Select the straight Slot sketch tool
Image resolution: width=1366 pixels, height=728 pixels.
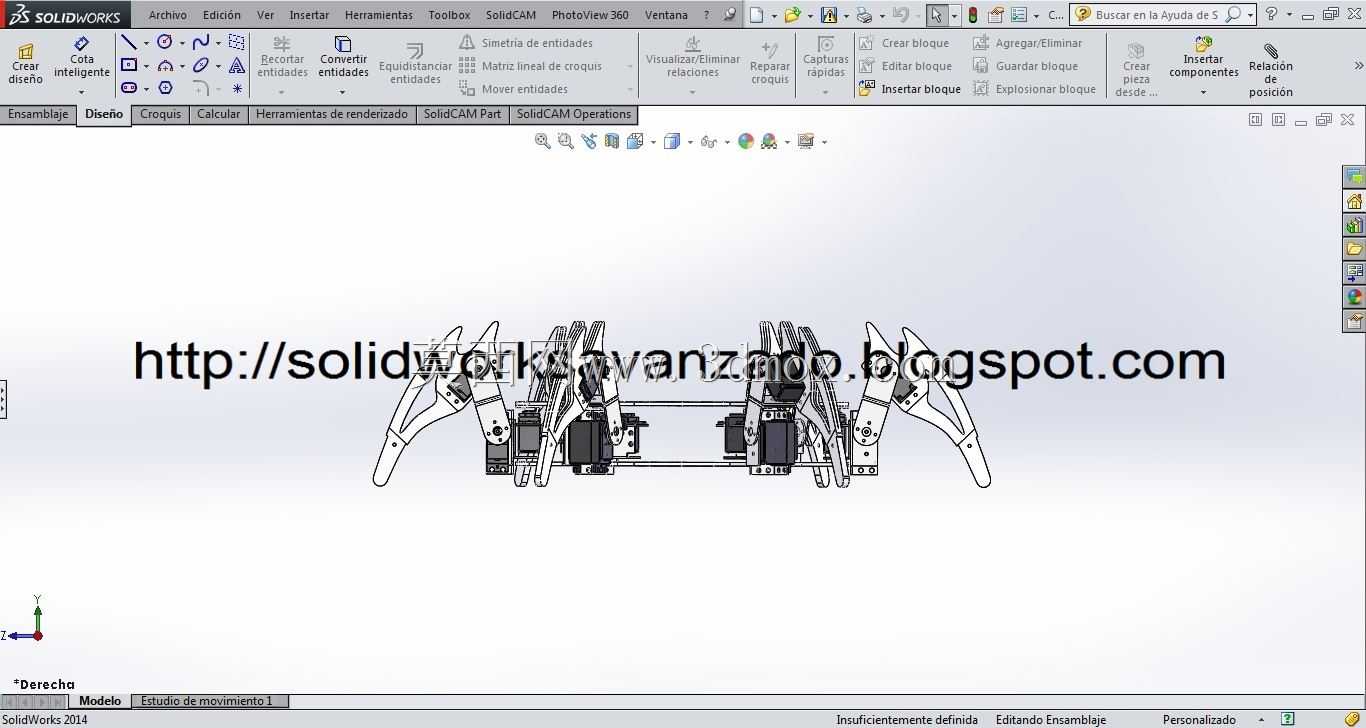click(x=129, y=88)
